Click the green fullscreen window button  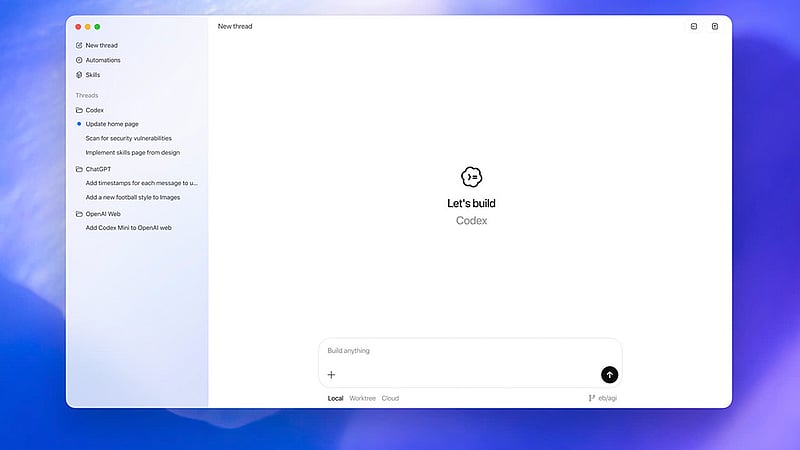[x=97, y=27]
